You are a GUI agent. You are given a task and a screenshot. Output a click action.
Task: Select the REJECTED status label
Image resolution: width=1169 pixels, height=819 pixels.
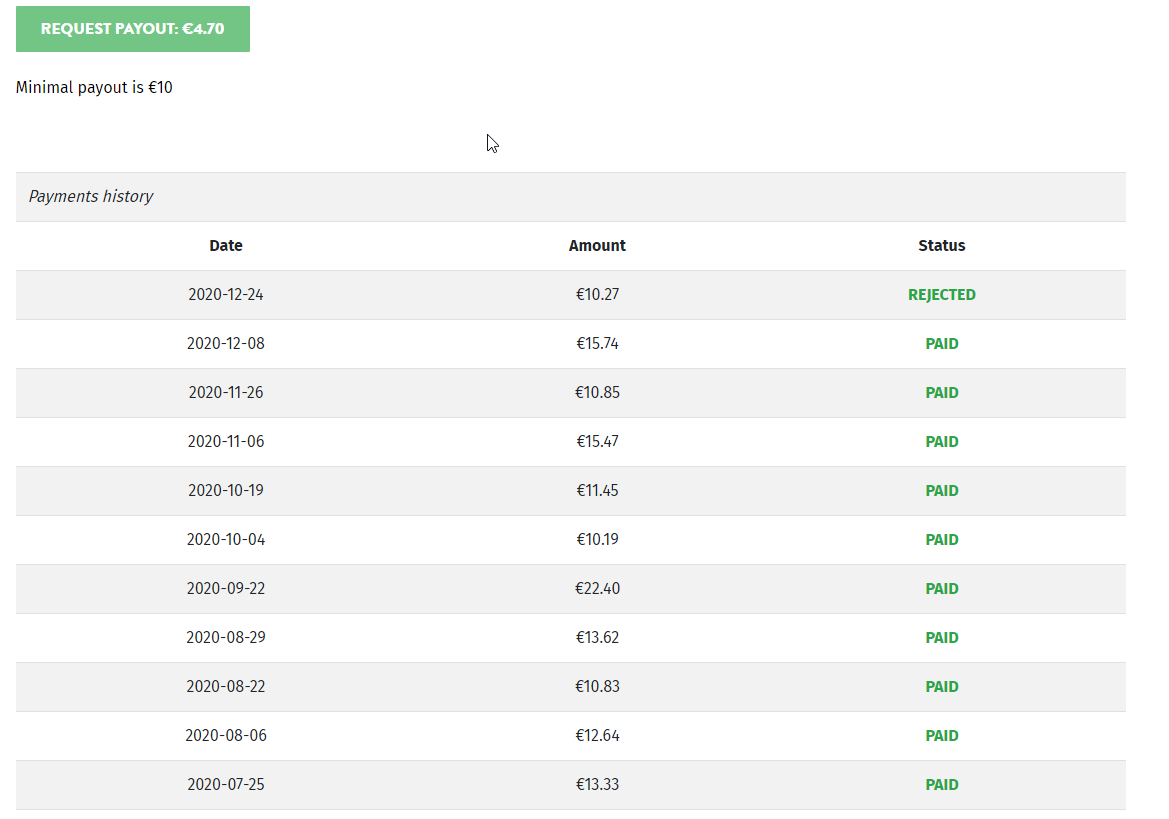click(x=941, y=295)
